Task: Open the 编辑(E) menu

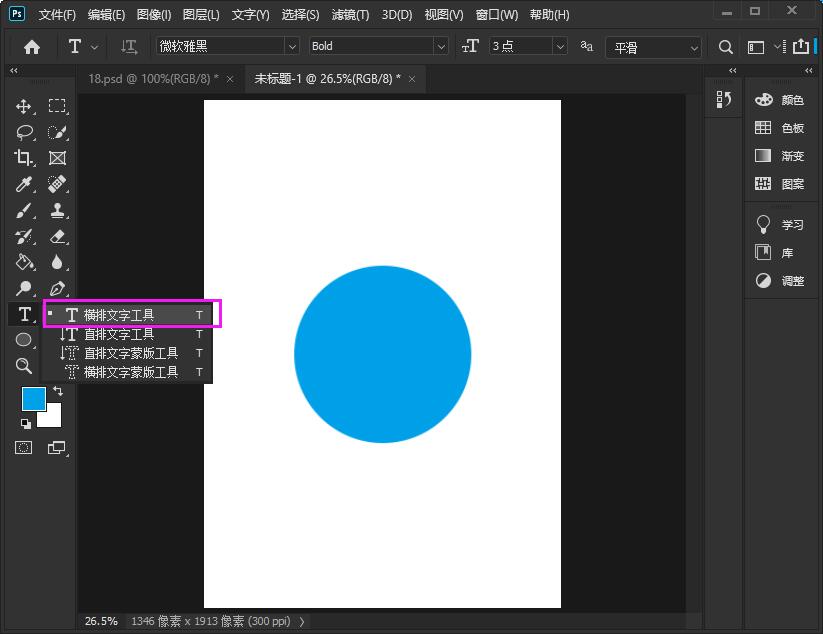Action: [106, 15]
